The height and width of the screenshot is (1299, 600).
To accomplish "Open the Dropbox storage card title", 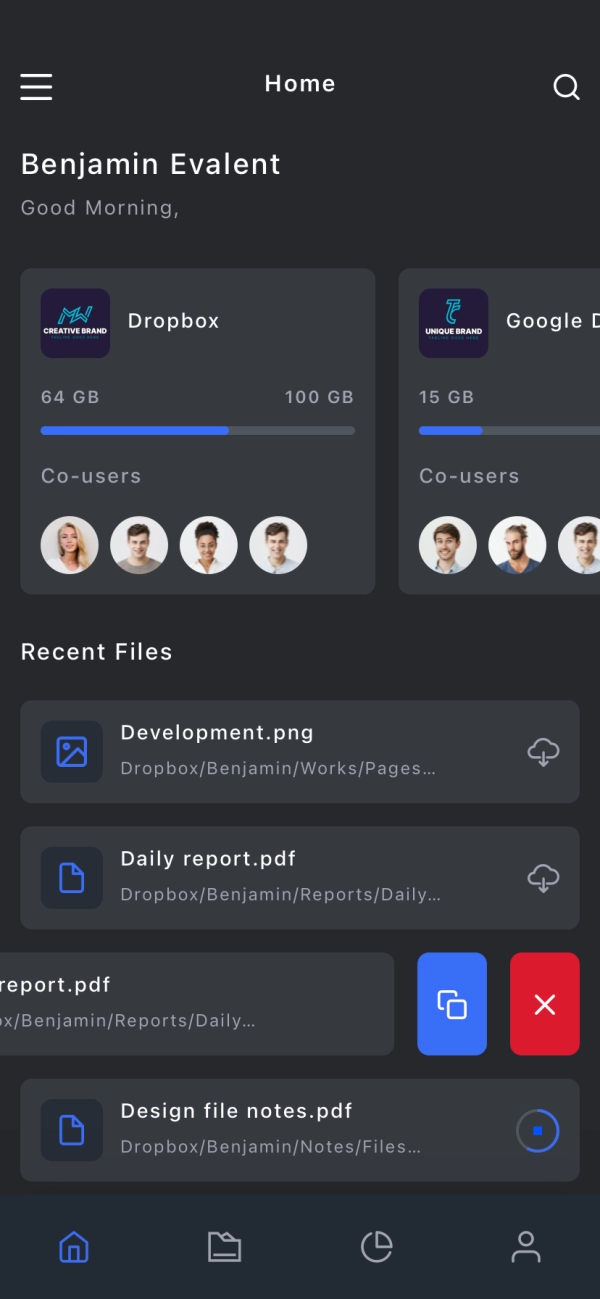I will coord(173,321).
